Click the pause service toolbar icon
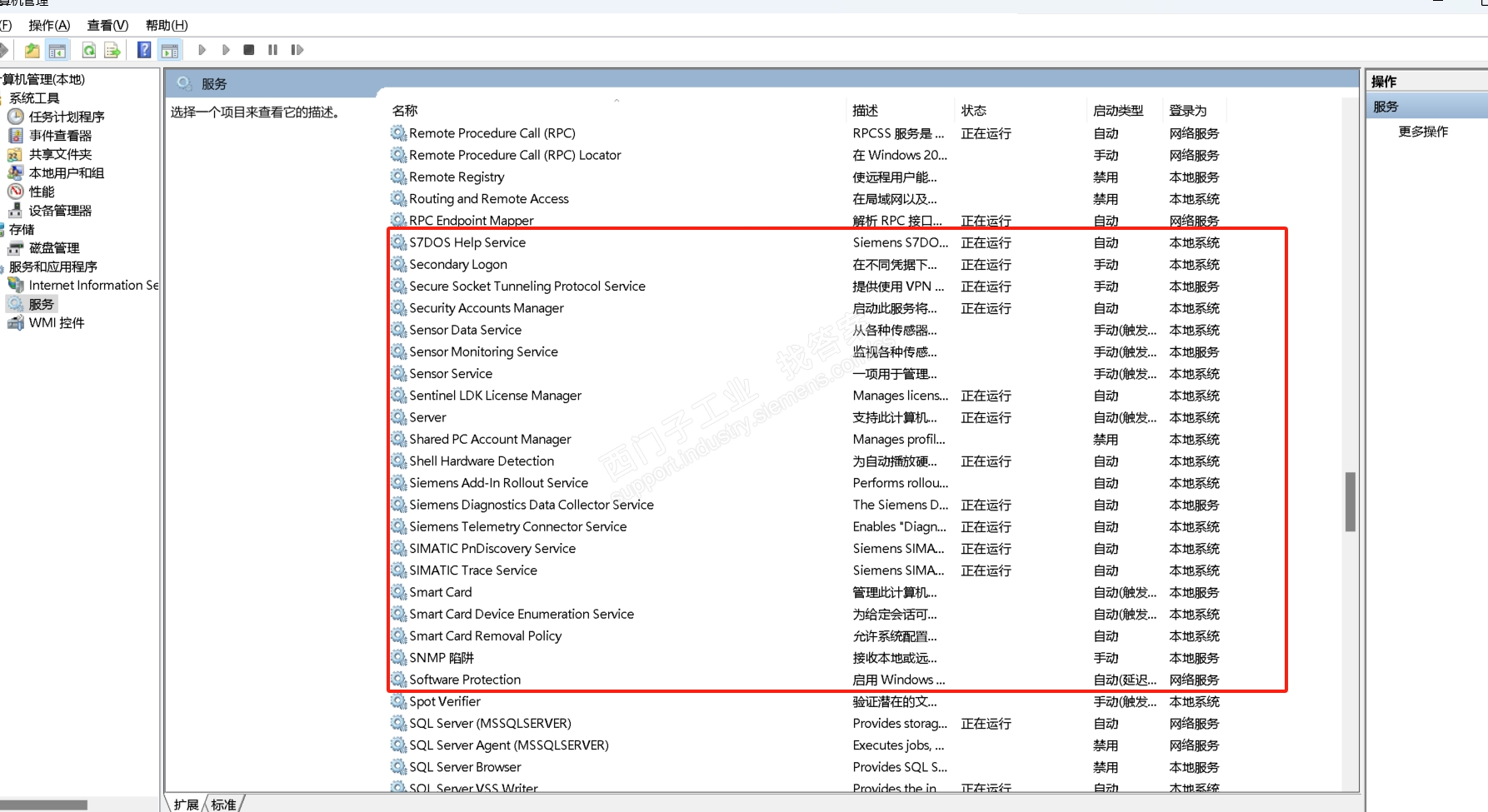Screen dimensions: 1488x812 (272, 50)
